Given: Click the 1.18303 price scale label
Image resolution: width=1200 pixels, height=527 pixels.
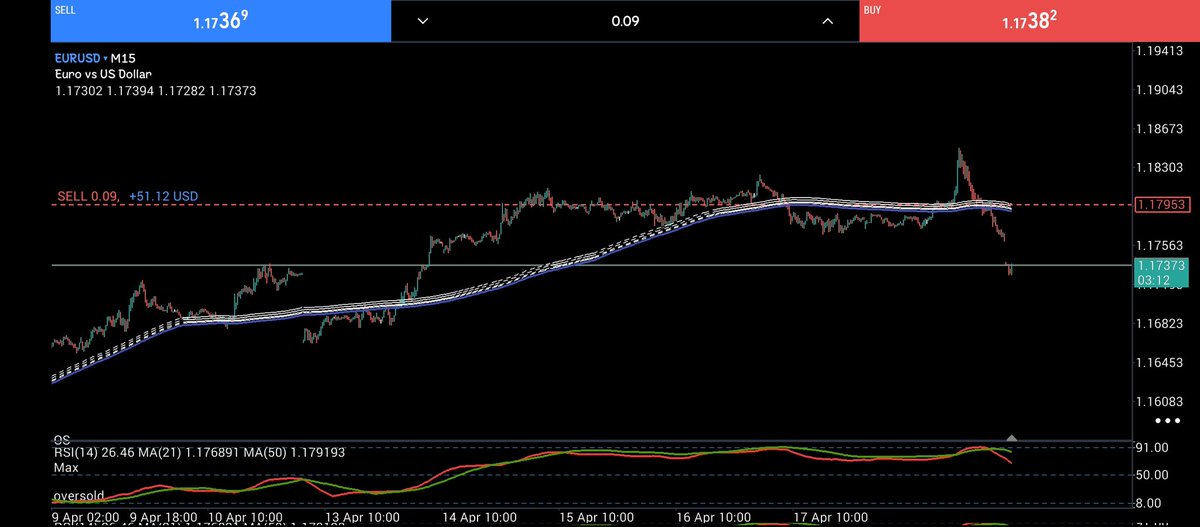Looking at the screenshot, I should click(x=1160, y=167).
